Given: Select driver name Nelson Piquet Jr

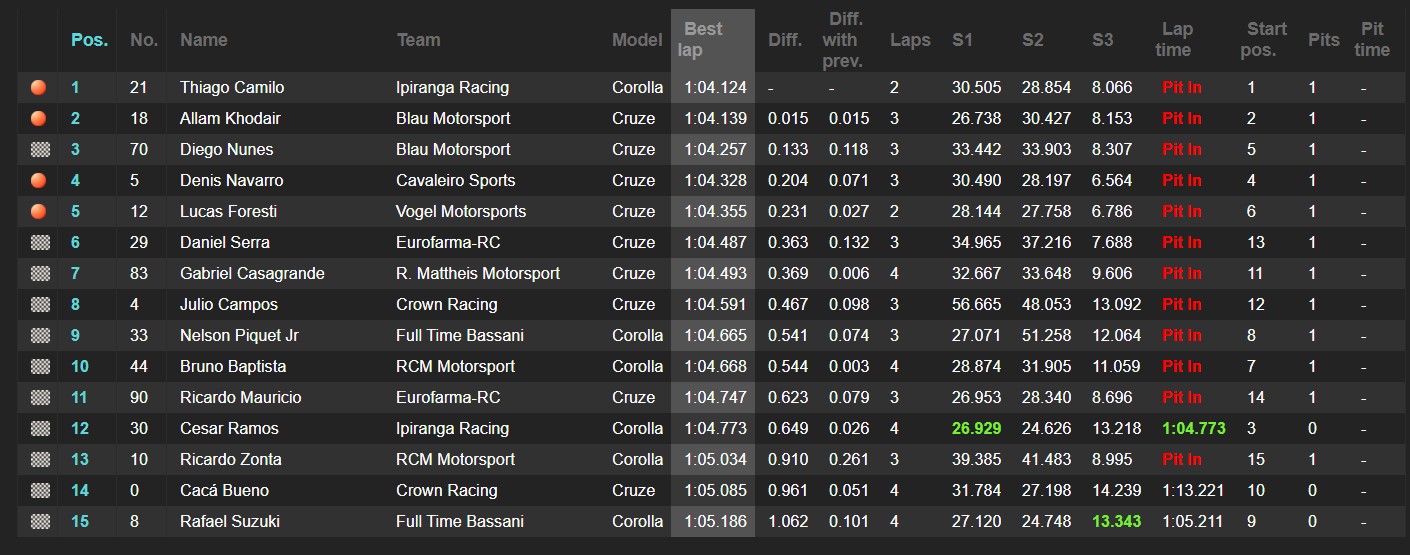Looking at the screenshot, I should (239, 336).
